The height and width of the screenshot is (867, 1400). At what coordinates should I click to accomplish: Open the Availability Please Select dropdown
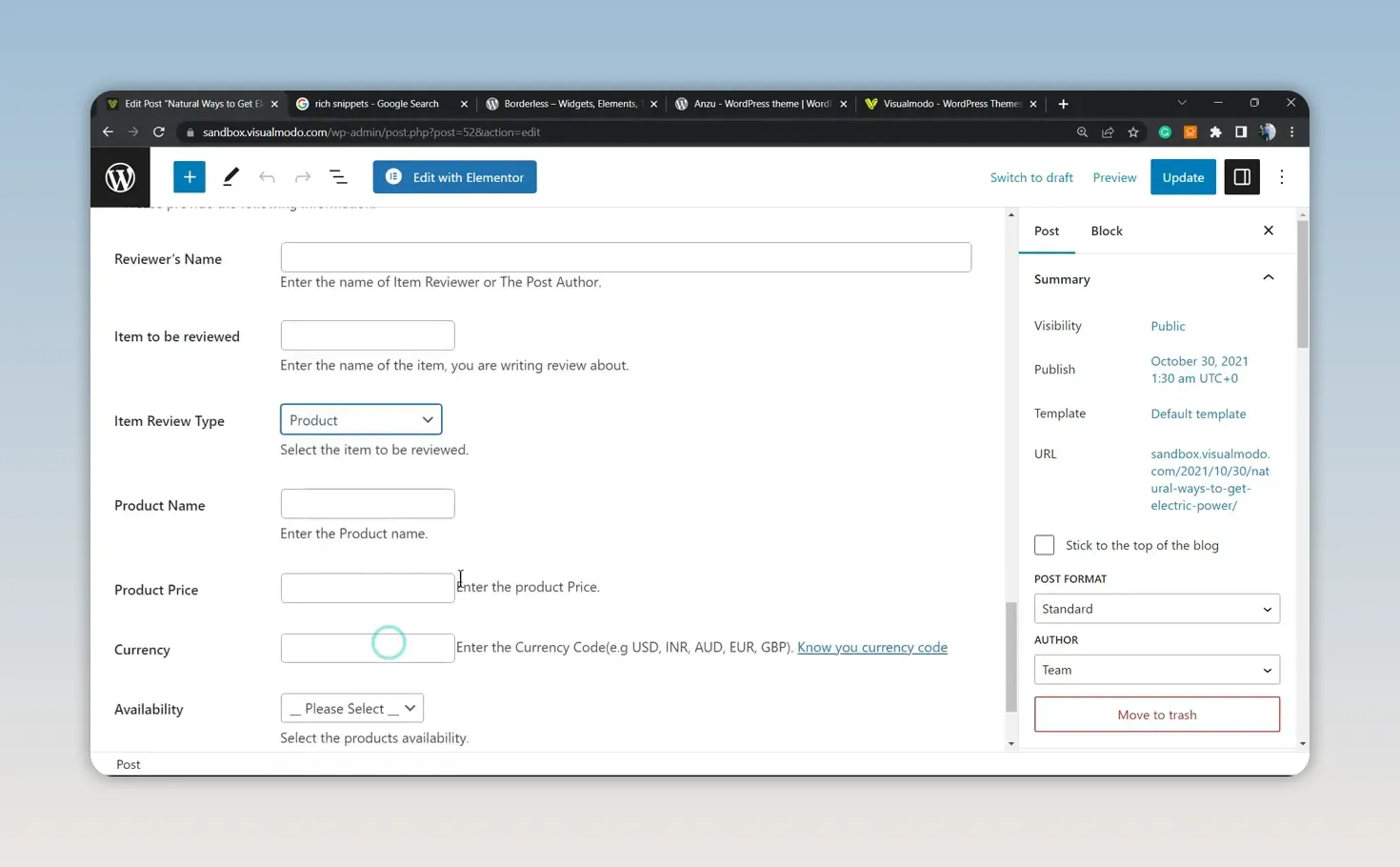point(352,708)
